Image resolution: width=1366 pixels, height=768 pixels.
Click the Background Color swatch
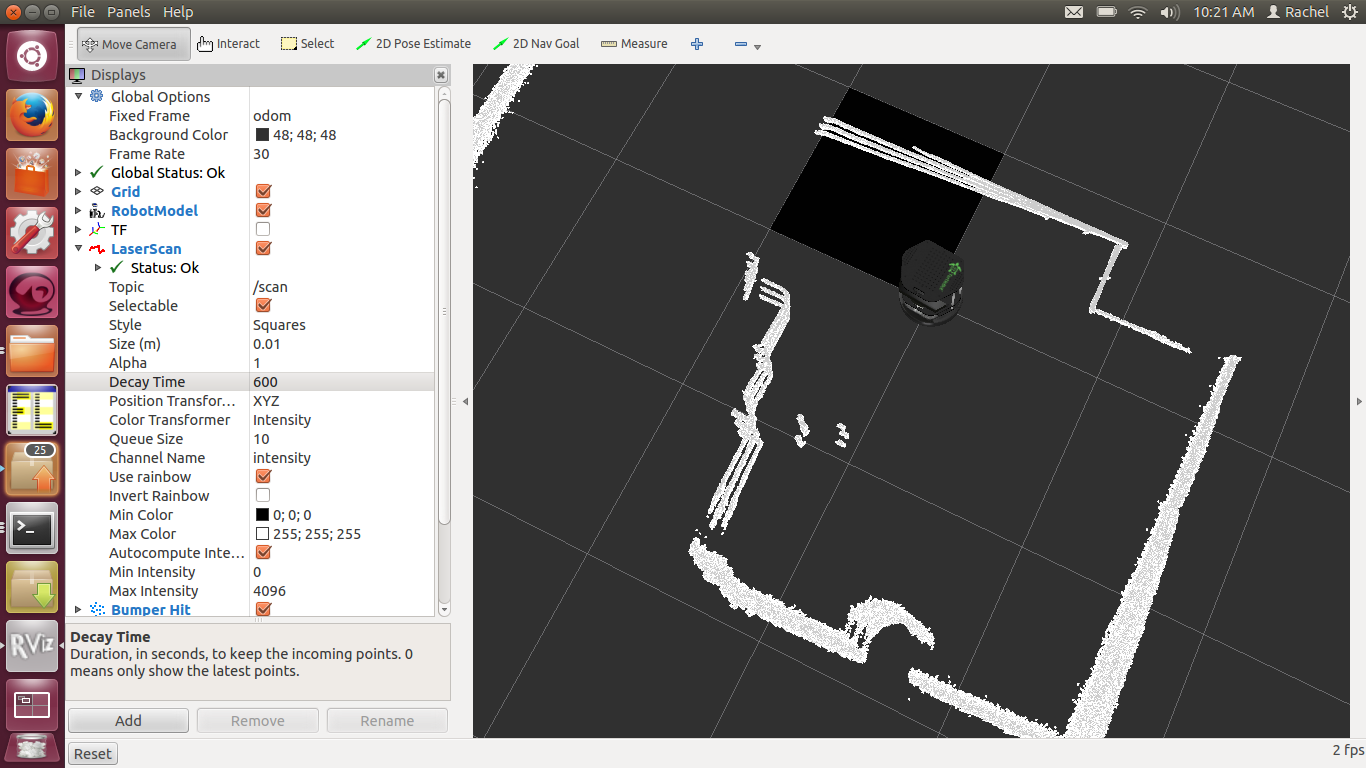click(262, 134)
